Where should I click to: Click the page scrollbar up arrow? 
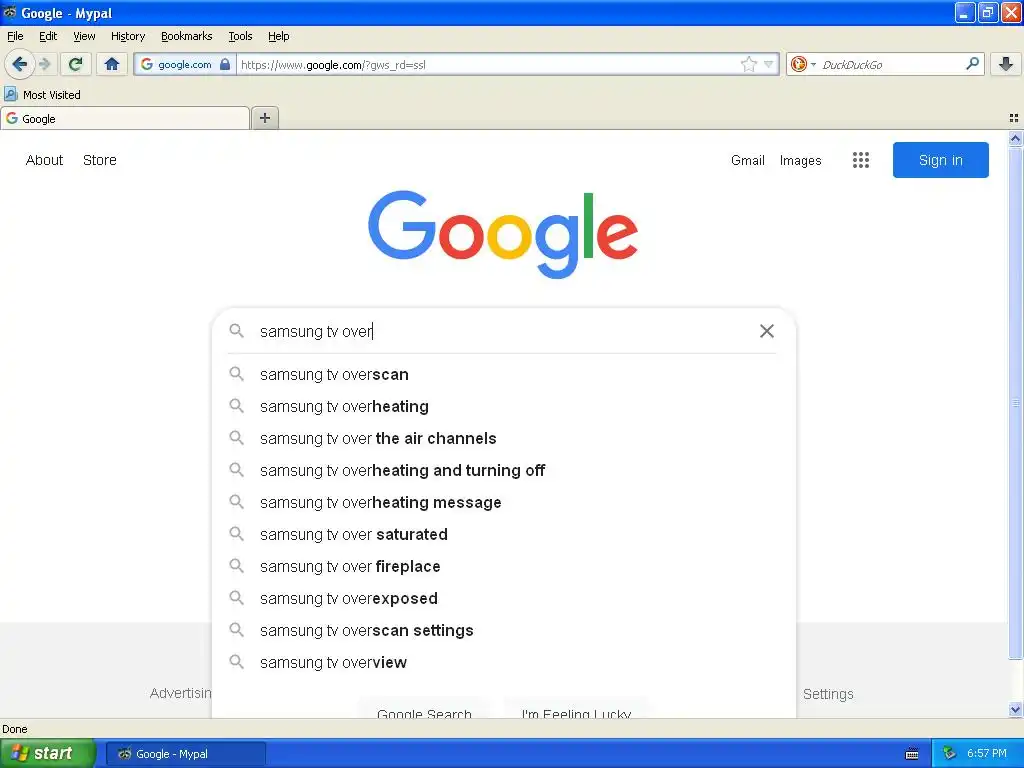[x=1015, y=138]
